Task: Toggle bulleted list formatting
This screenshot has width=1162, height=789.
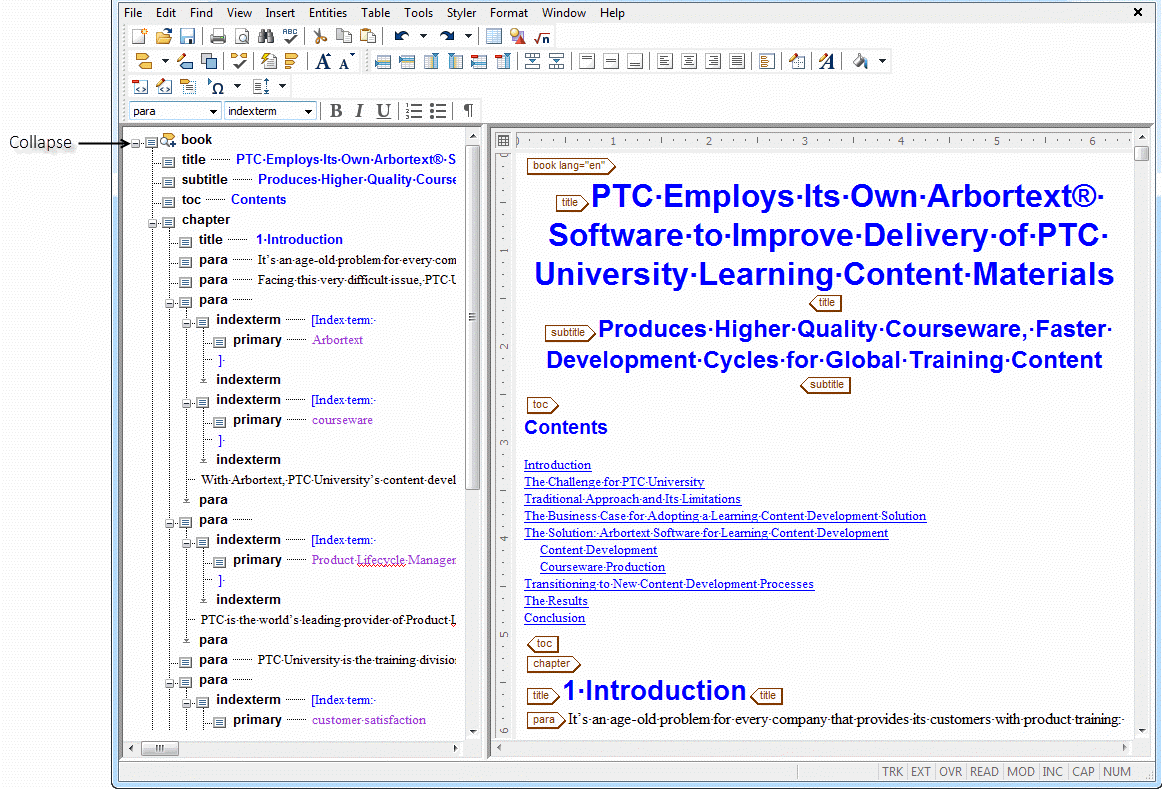Action: tap(438, 111)
